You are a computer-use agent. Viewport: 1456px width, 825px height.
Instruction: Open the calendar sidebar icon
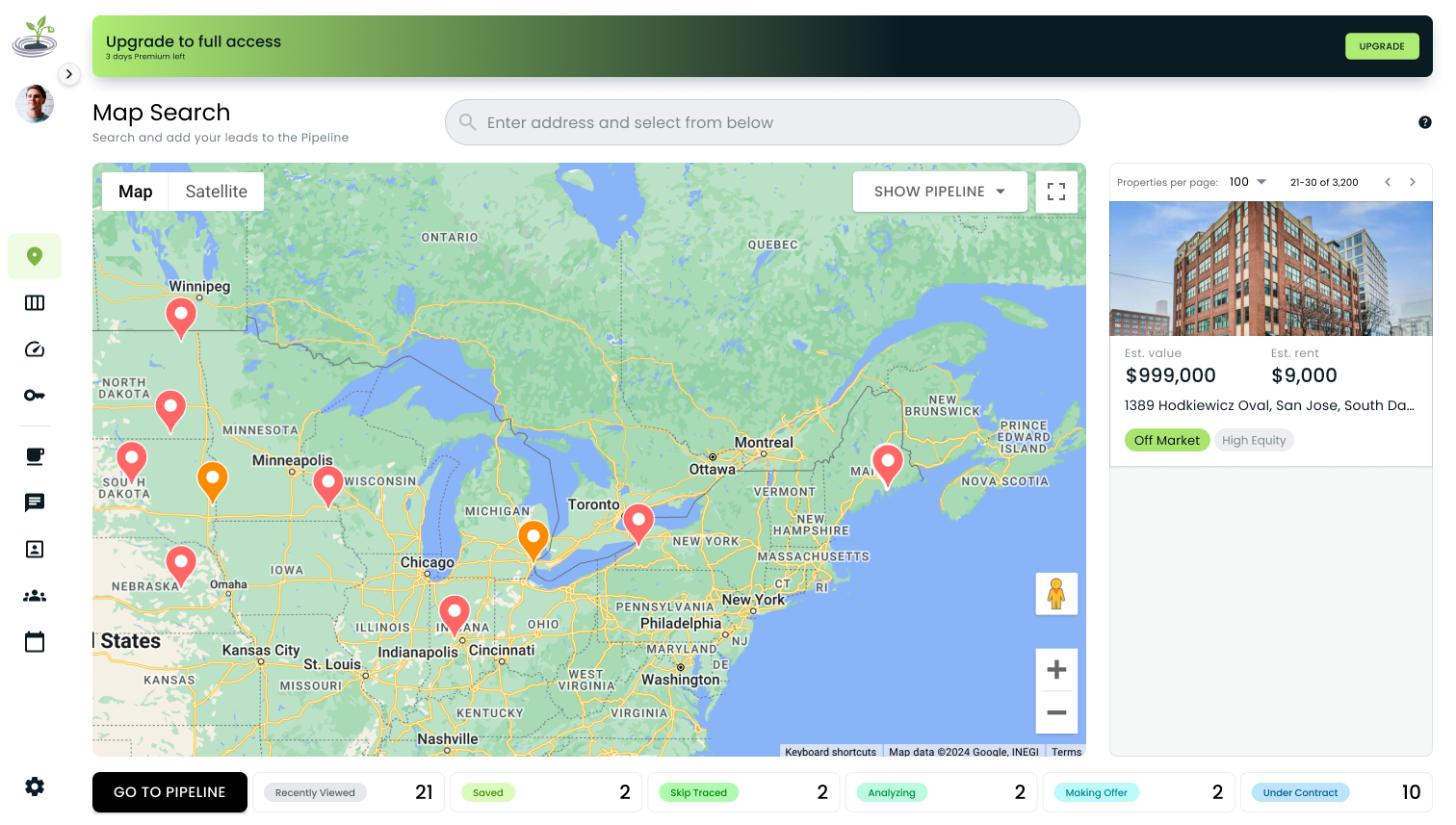coord(35,642)
